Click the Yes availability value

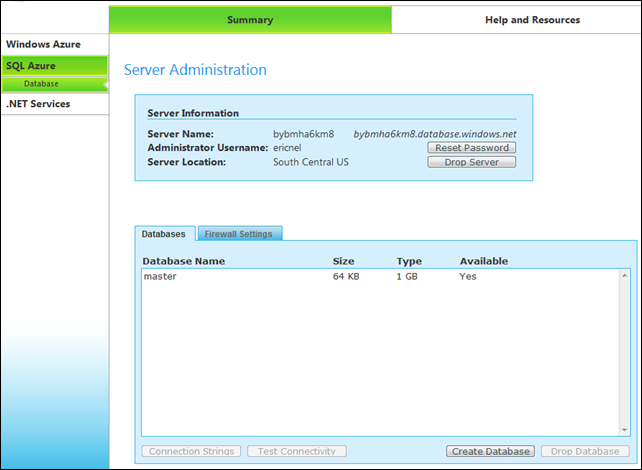coord(468,276)
